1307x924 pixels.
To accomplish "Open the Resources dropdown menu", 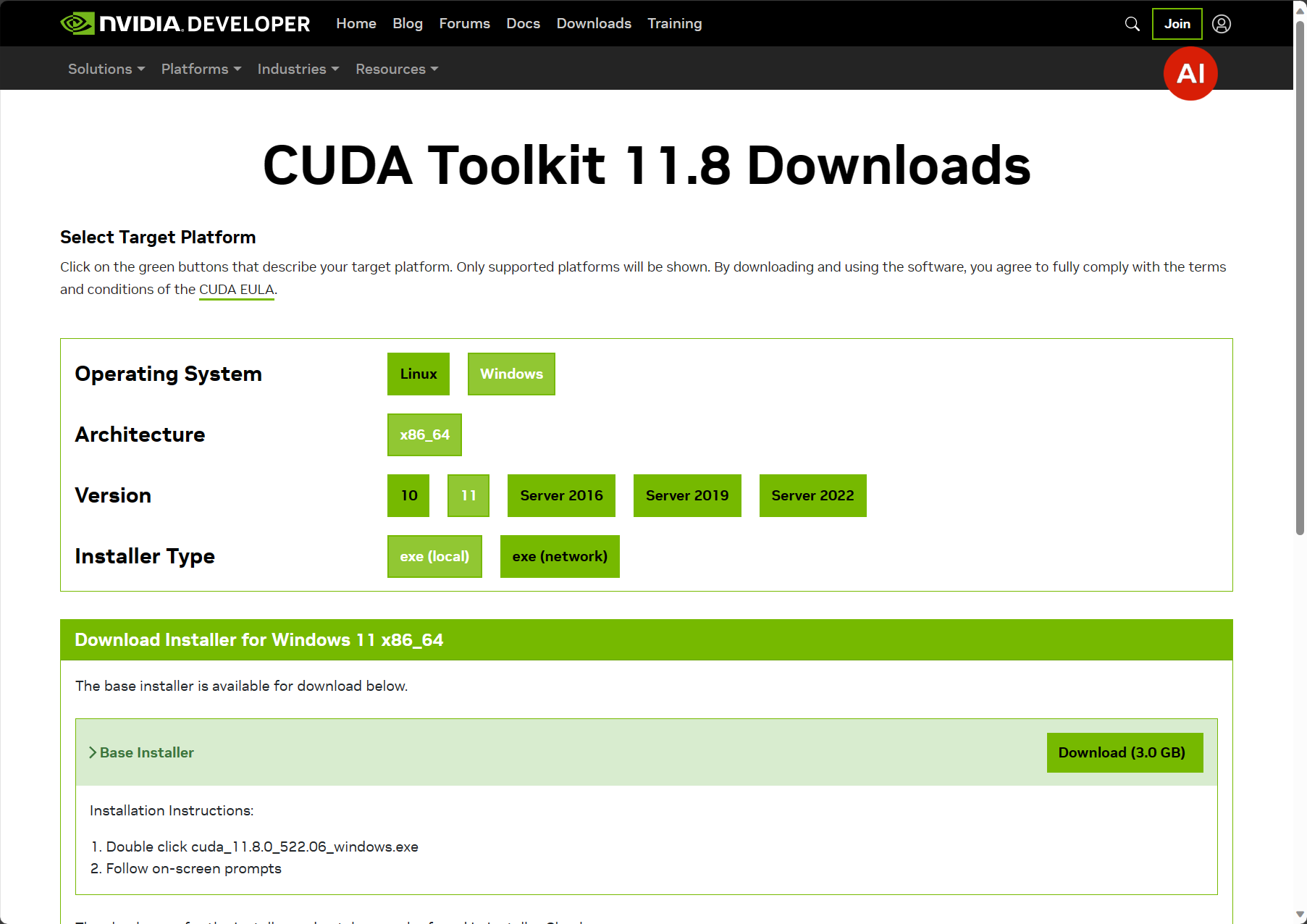I will [x=397, y=69].
